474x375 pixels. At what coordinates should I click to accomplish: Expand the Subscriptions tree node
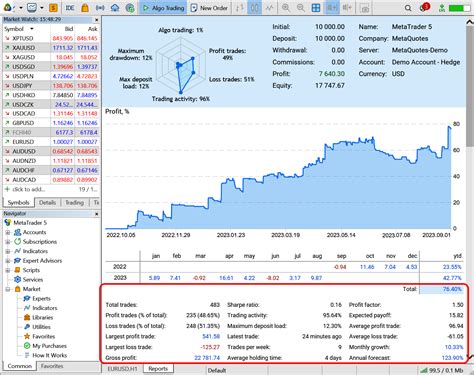point(8,242)
